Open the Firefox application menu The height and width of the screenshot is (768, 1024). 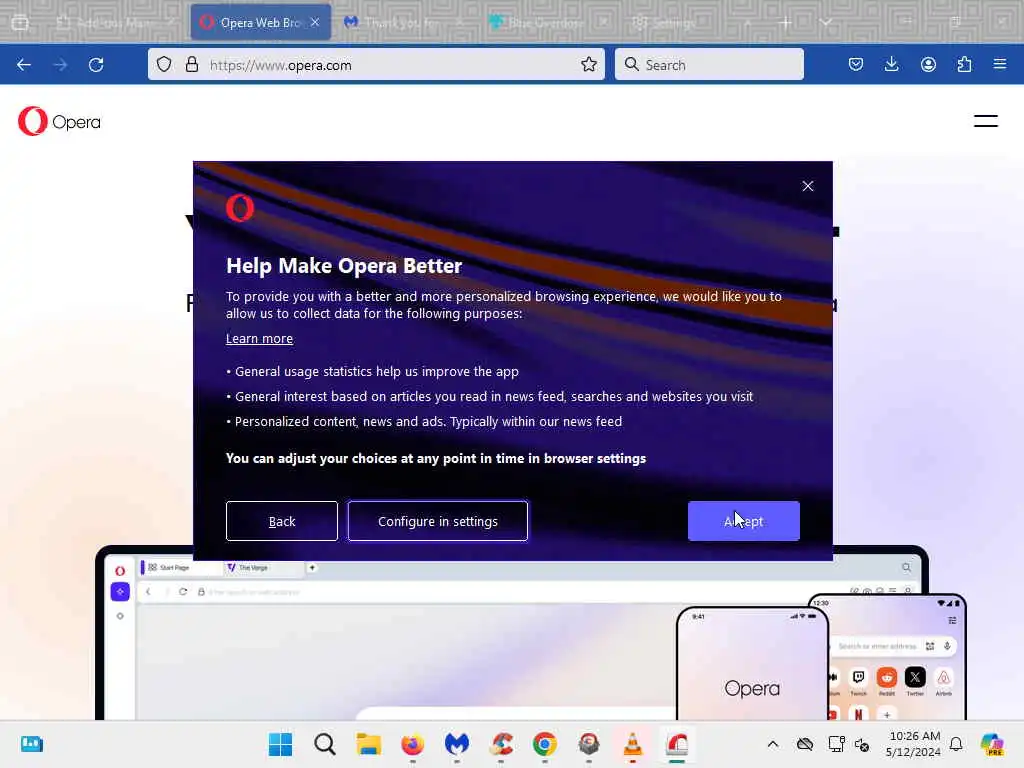coord(1000,65)
